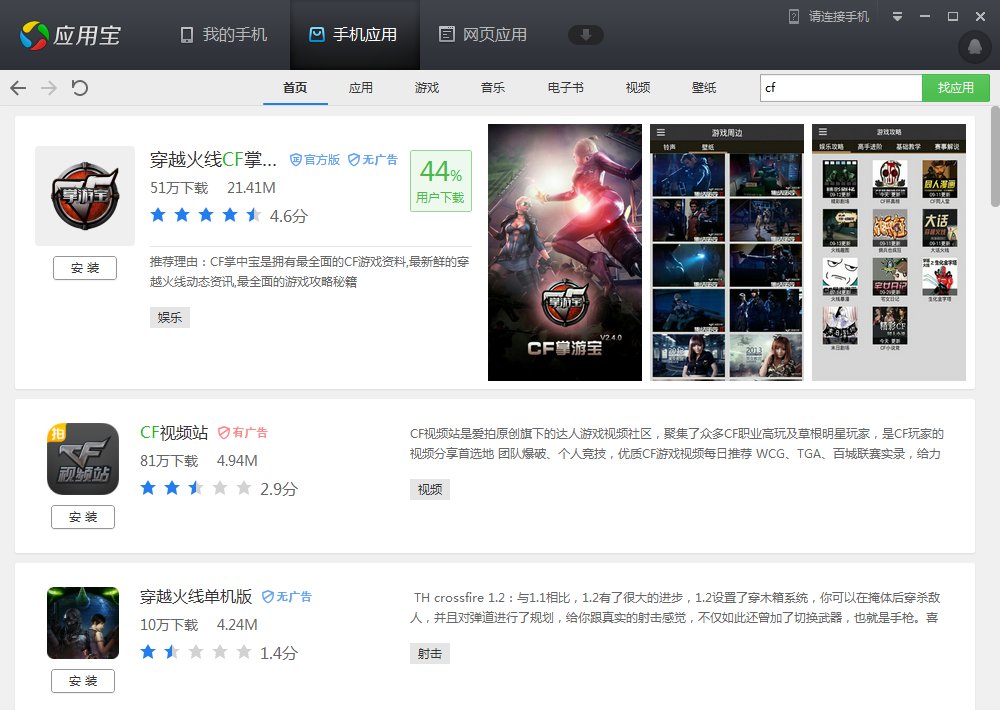This screenshot has width=1000, height=710.
Task: Navigate back with the left arrow
Action: [x=17, y=88]
